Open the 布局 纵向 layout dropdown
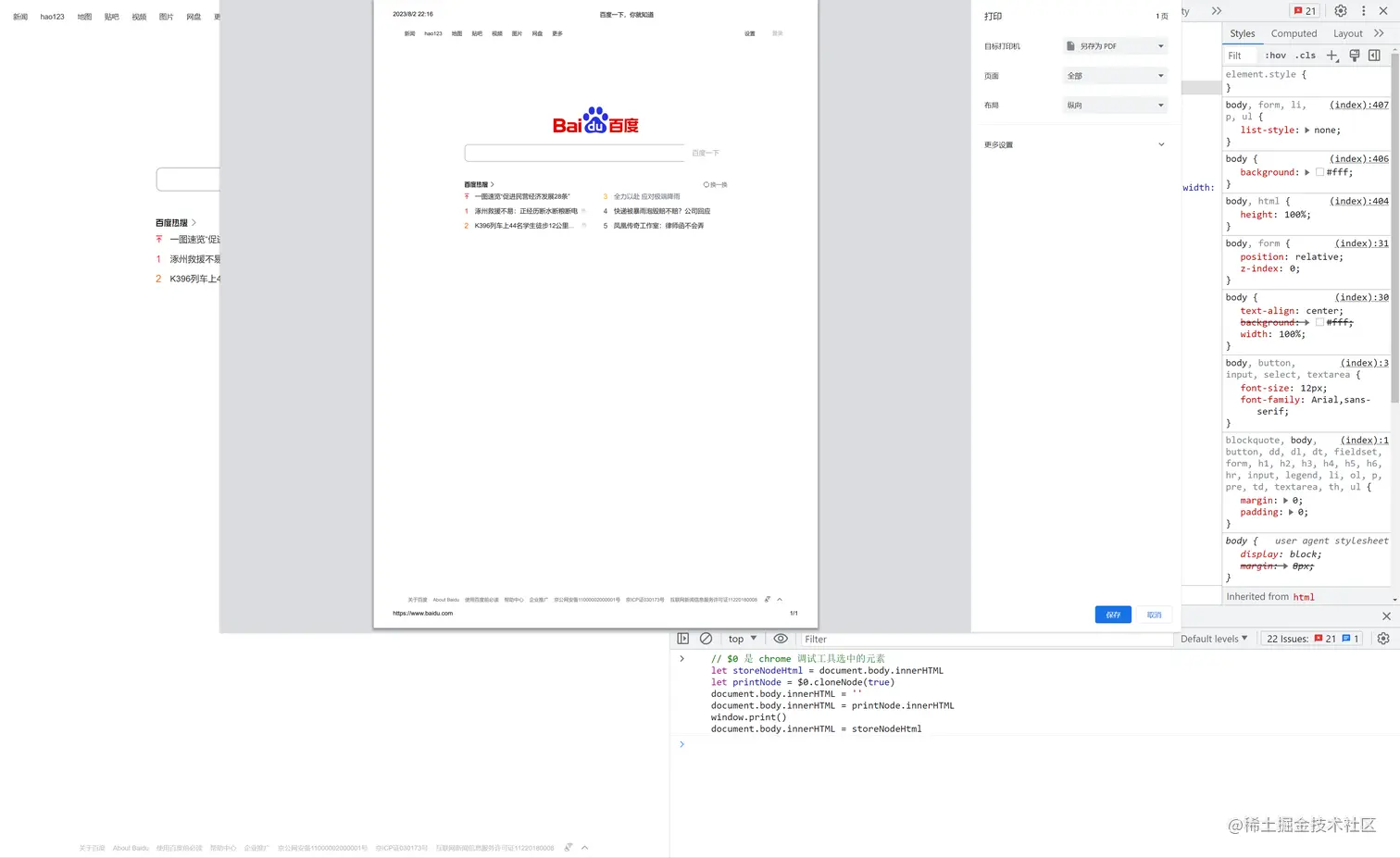 pos(1115,106)
